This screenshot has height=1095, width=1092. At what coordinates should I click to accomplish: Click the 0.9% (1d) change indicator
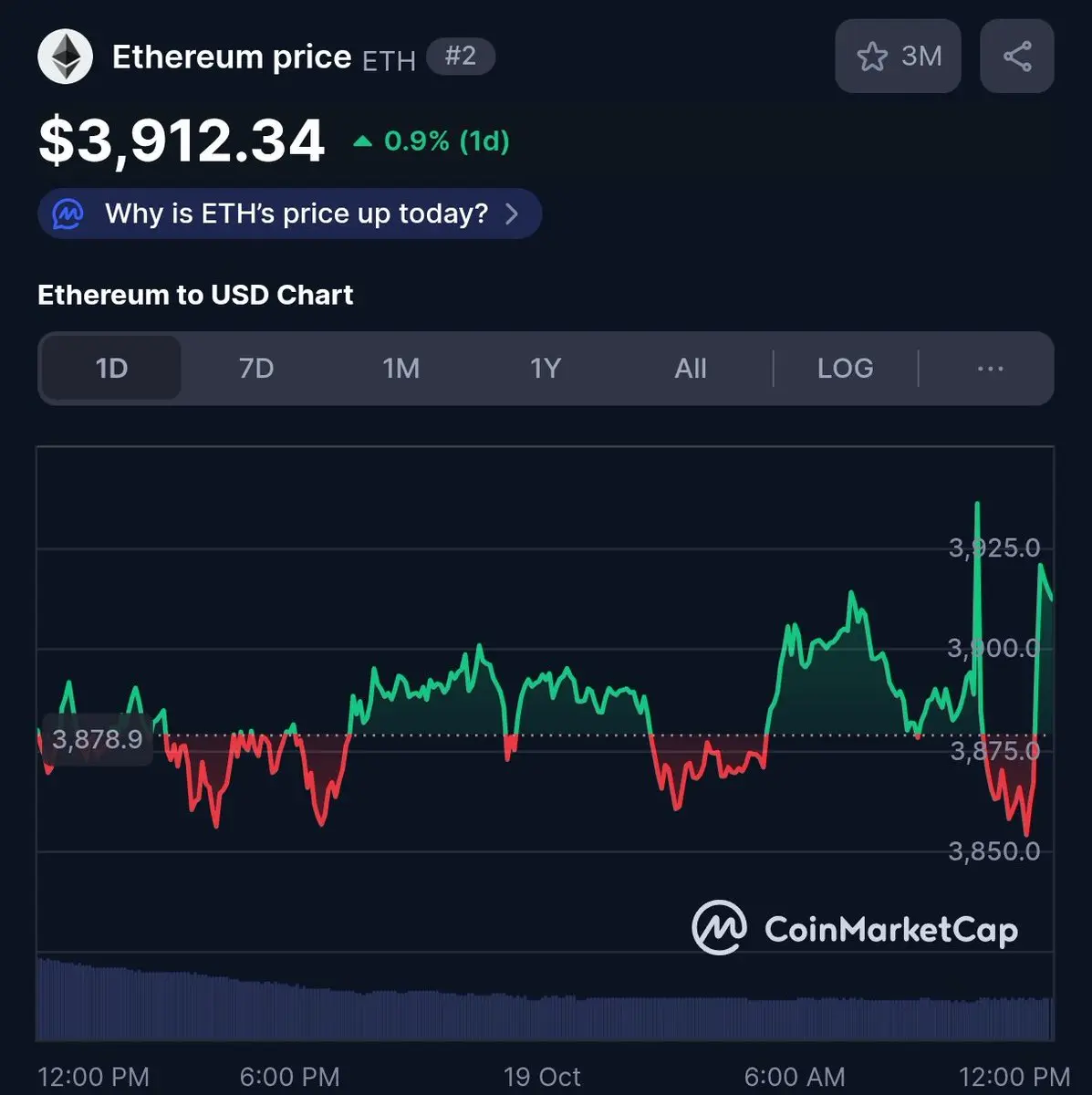tap(432, 141)
